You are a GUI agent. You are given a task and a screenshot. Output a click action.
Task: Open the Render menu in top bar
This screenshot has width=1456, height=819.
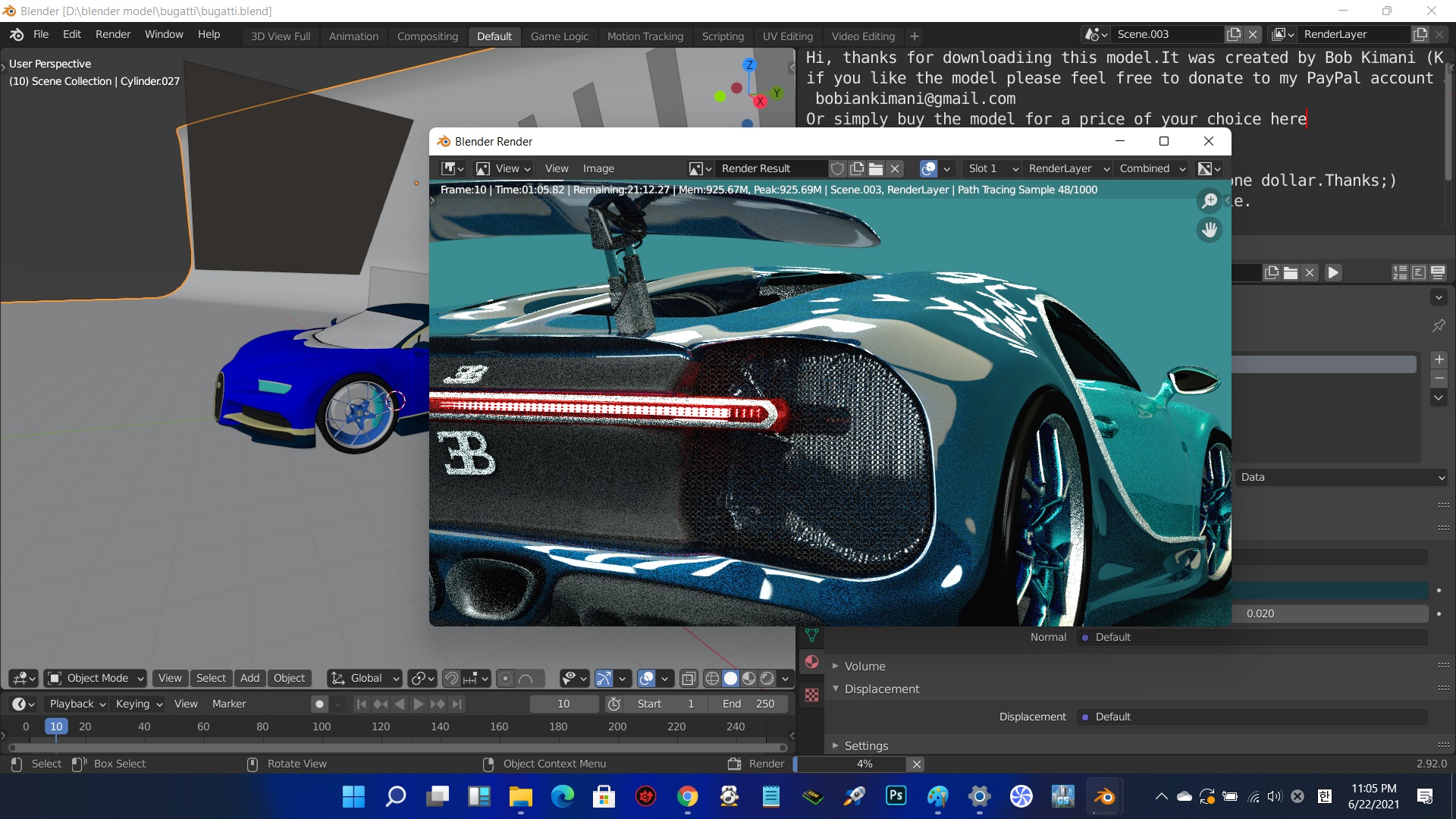click(x=113, y=34)
